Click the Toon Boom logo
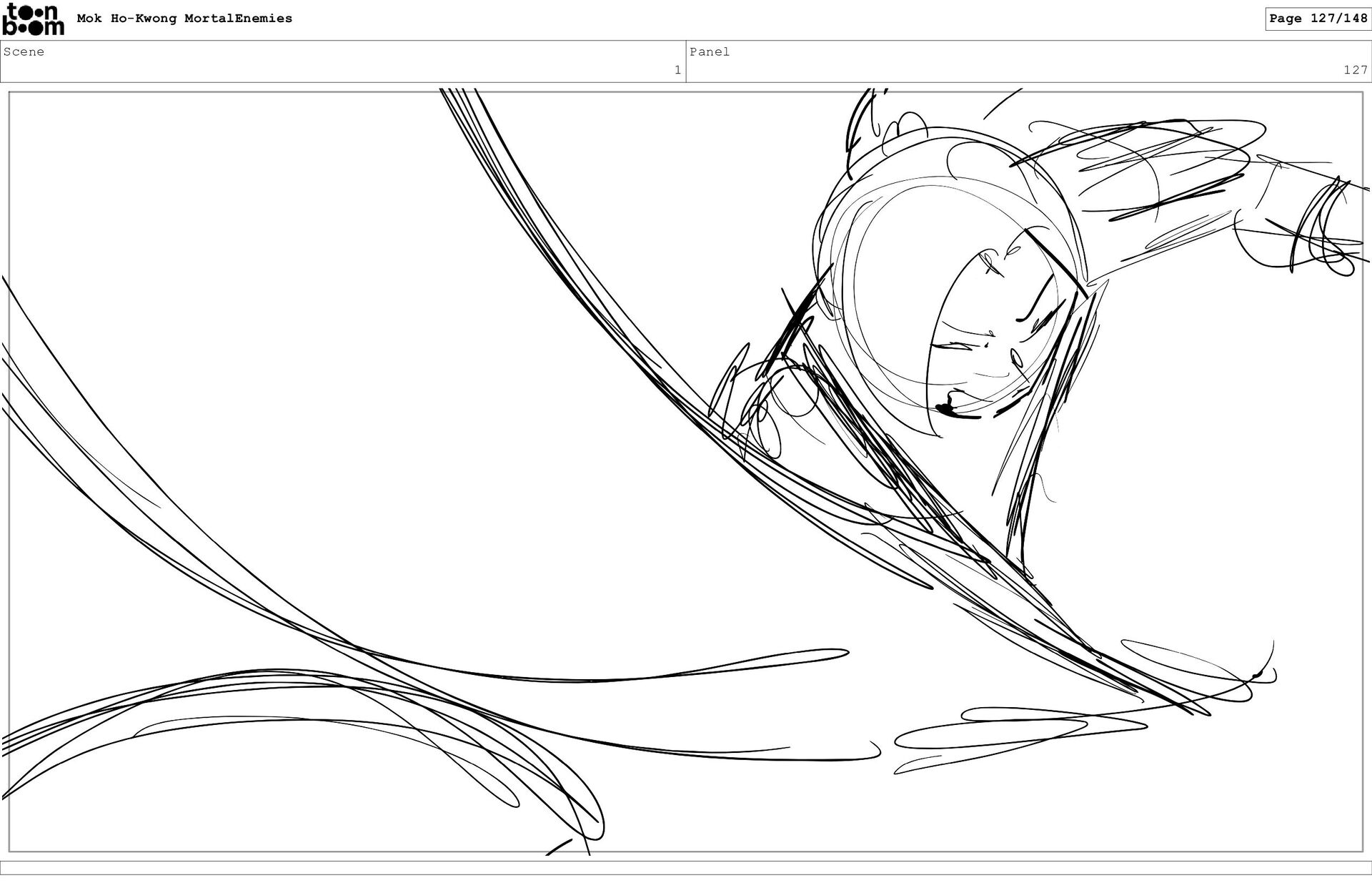This screenshot has height=888, width=1372. (33, 19)
